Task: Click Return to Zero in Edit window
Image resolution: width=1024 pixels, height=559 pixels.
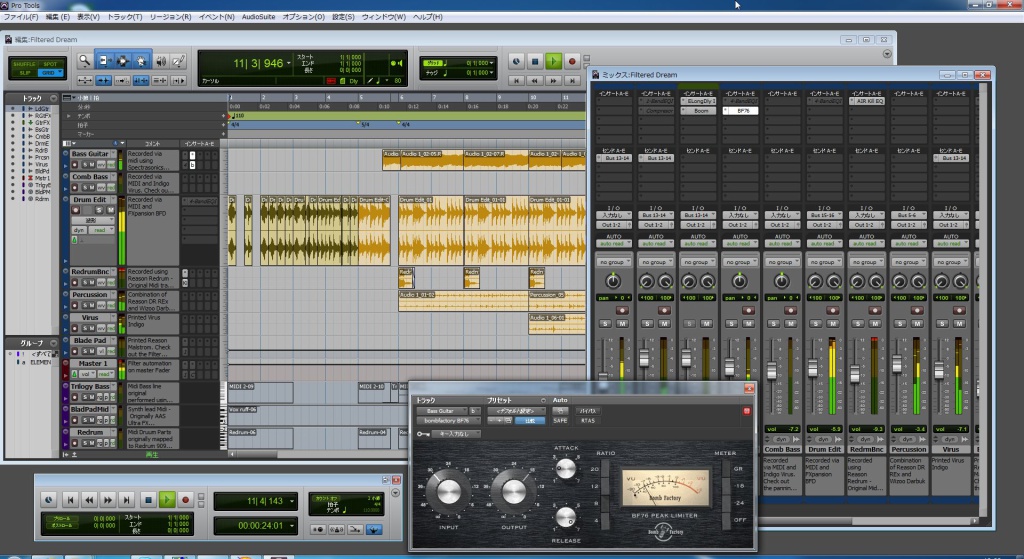Action: pyautogui.click(x=516, y=80)
